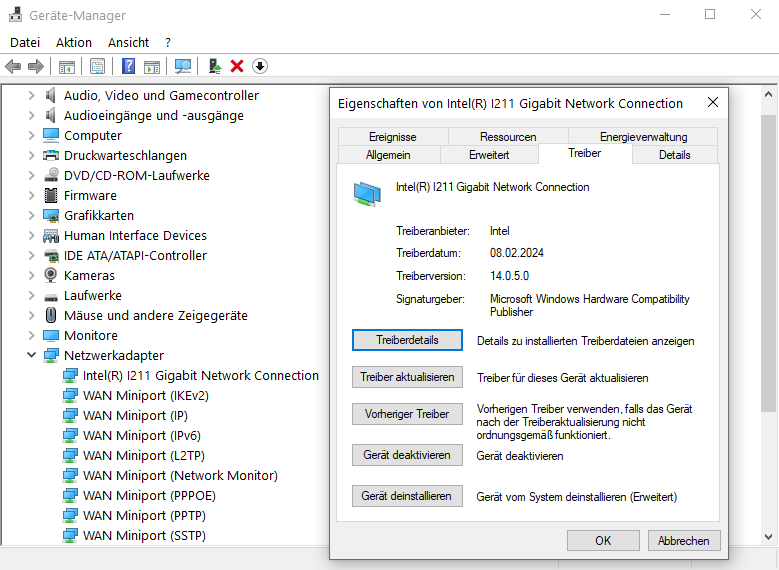This screenshot has height=570, width=779.
Task: Click the Firmware chip icon
Action: tap(51, 195)
